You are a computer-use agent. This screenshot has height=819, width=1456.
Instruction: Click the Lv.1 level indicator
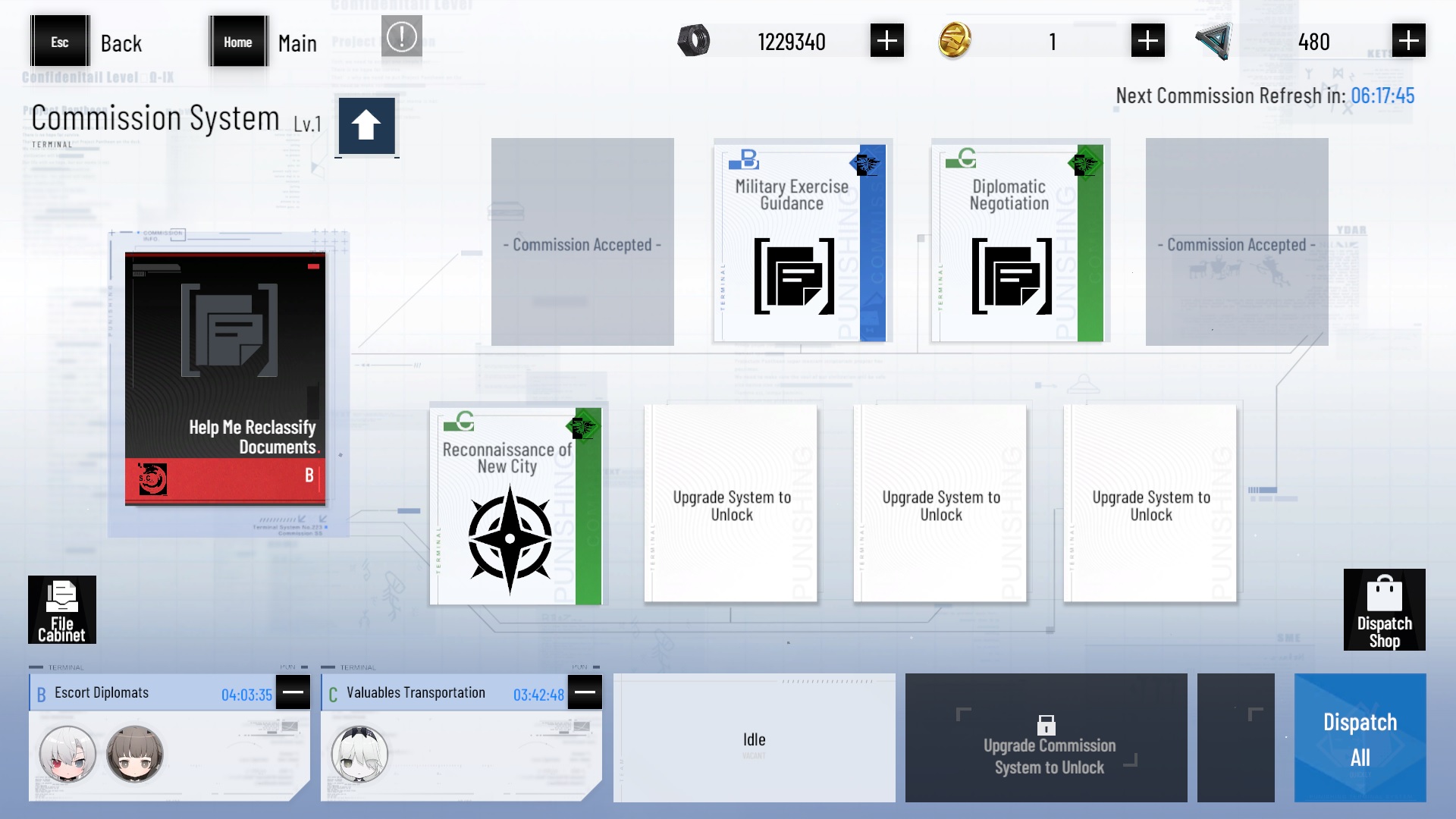tap(307, 124)
